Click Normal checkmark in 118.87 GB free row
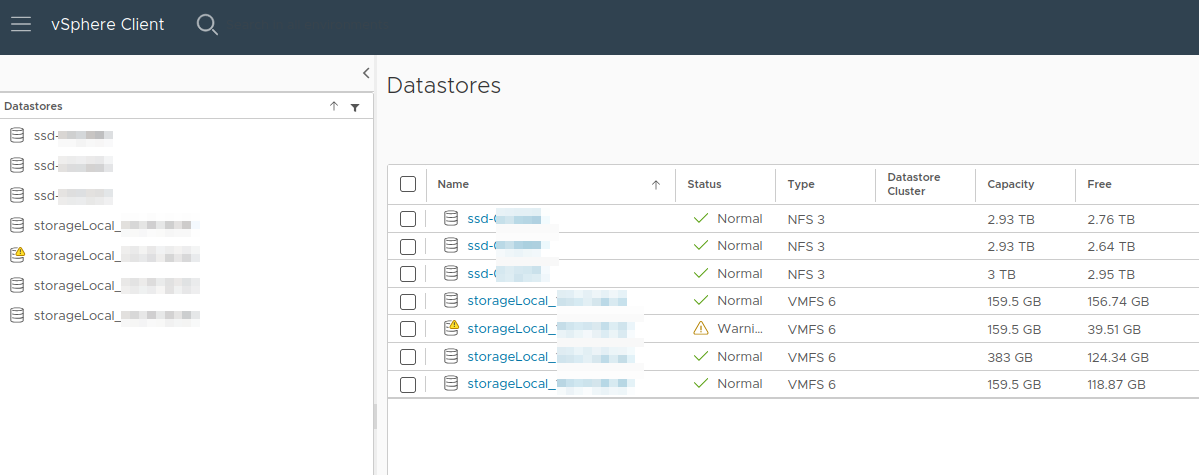Screen dimensions: 1199x475 [701, 383]
